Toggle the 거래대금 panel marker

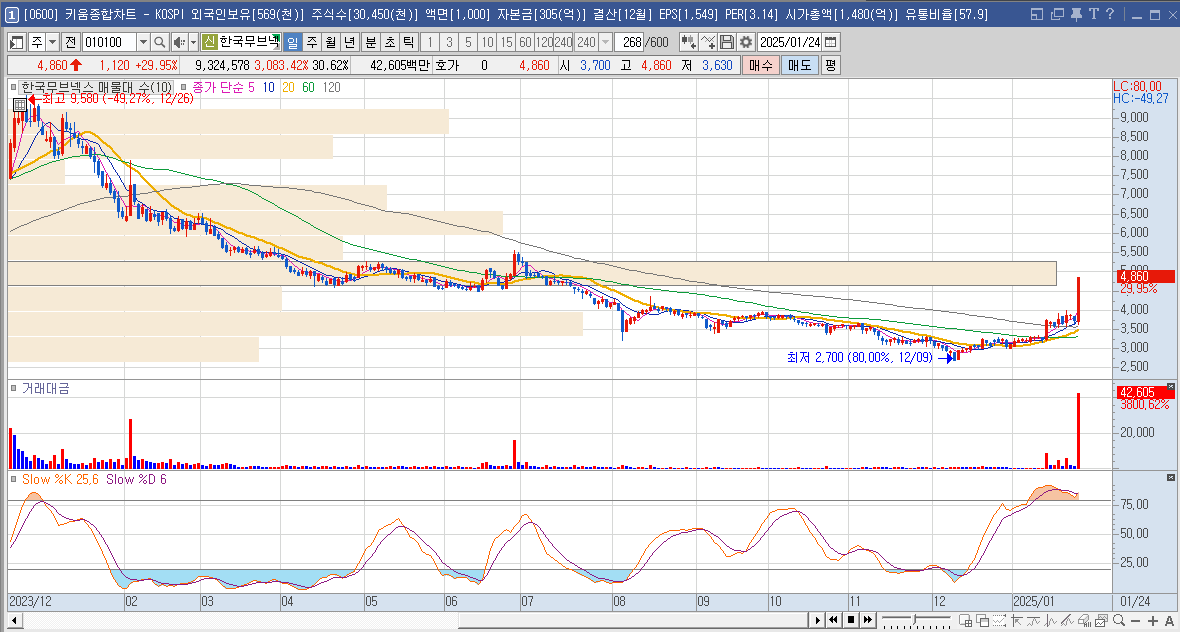point(14,389)
